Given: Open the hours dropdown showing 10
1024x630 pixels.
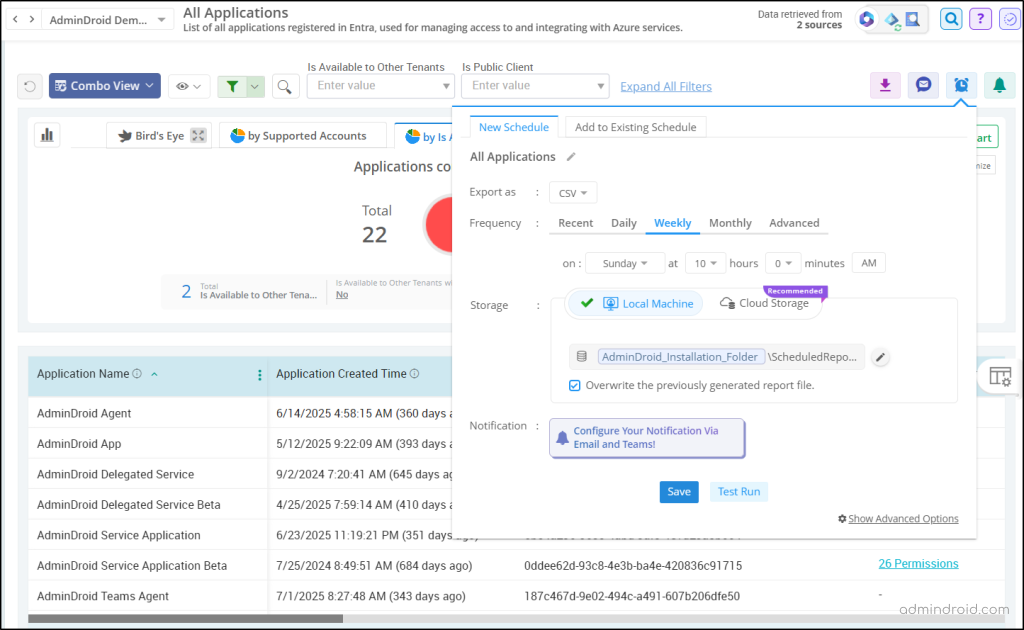Looking at the screenshot, I should pos(705,263).
